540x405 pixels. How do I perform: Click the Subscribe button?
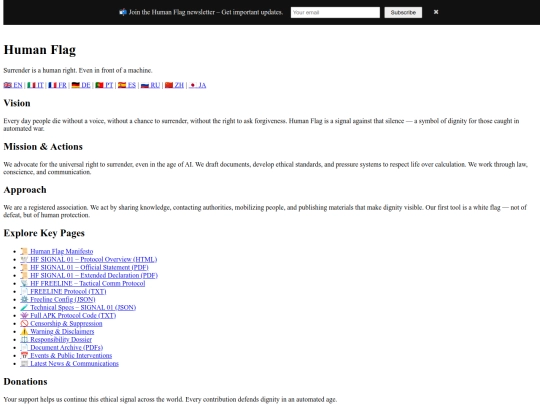pos(403,12)
